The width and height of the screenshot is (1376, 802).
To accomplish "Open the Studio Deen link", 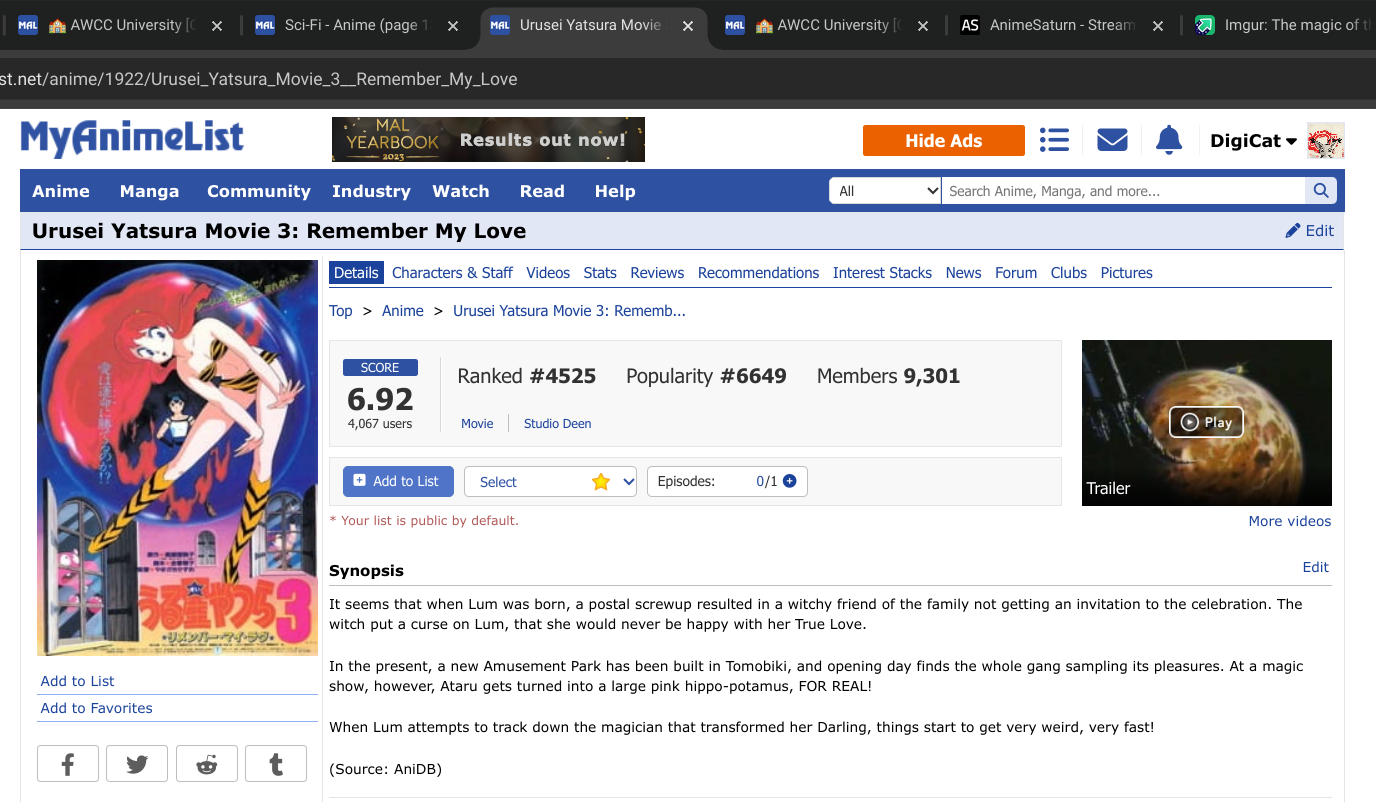I will click(x=557, y=424).
